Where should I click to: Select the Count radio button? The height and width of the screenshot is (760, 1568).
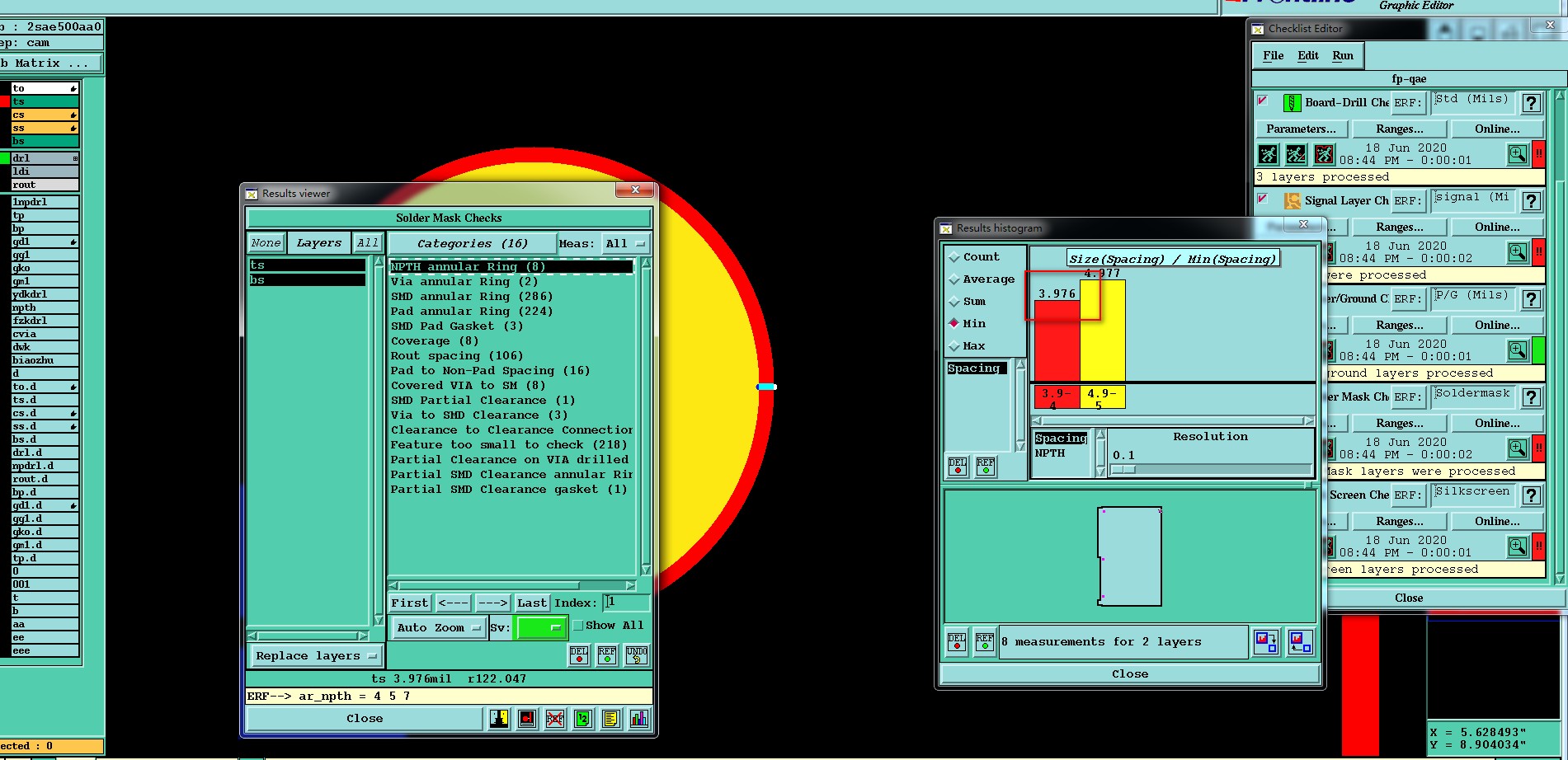tap(954, 257)
